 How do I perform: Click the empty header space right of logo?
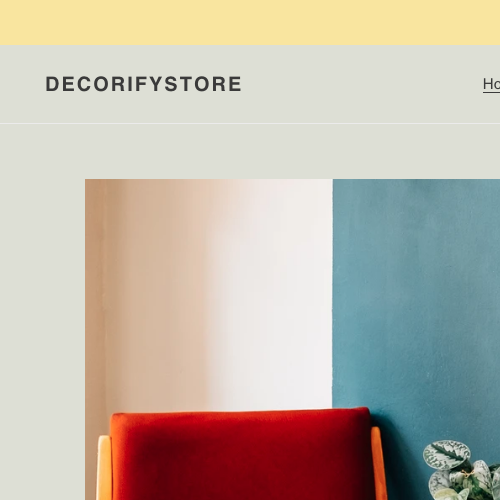coord(362,84)
